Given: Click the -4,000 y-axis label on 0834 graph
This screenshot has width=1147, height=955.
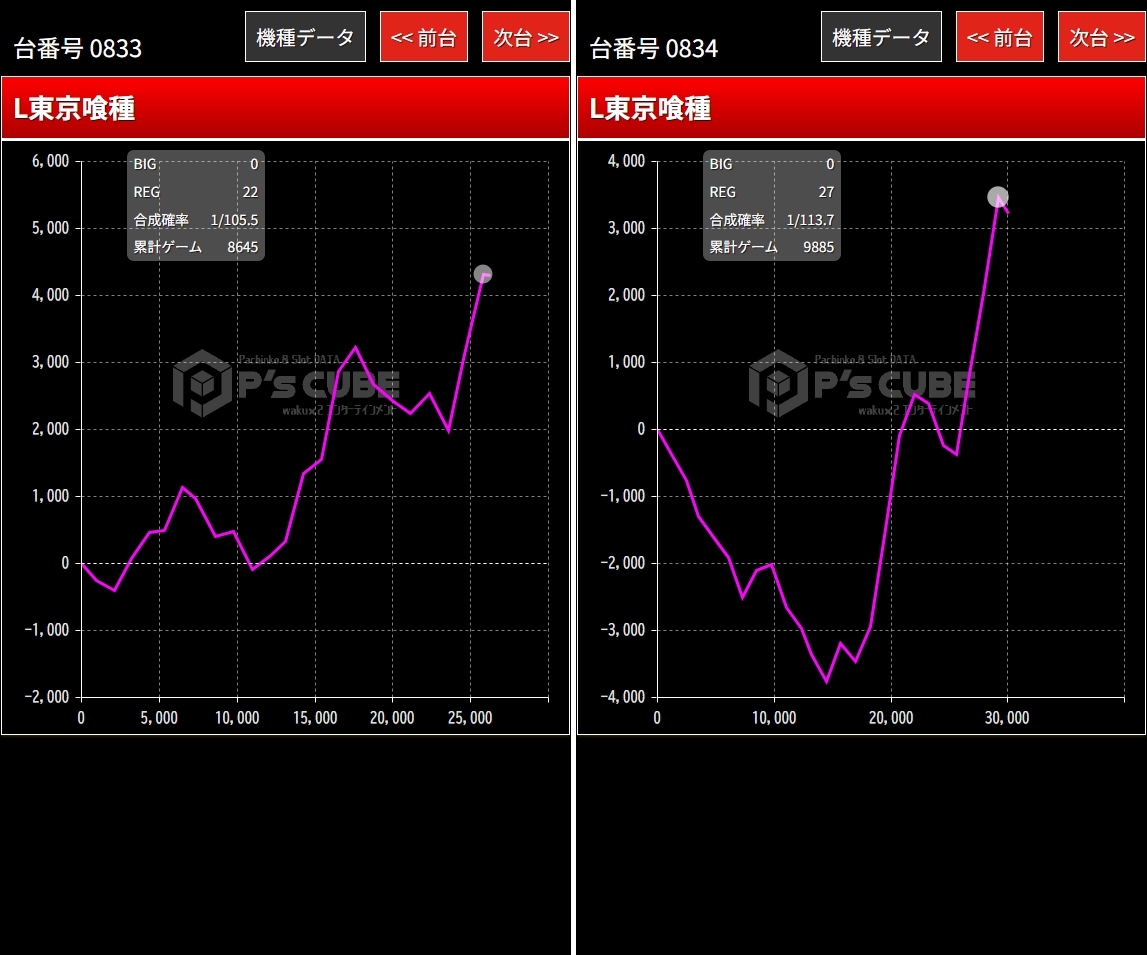Looking at the screenshot, I should (623, 697).
